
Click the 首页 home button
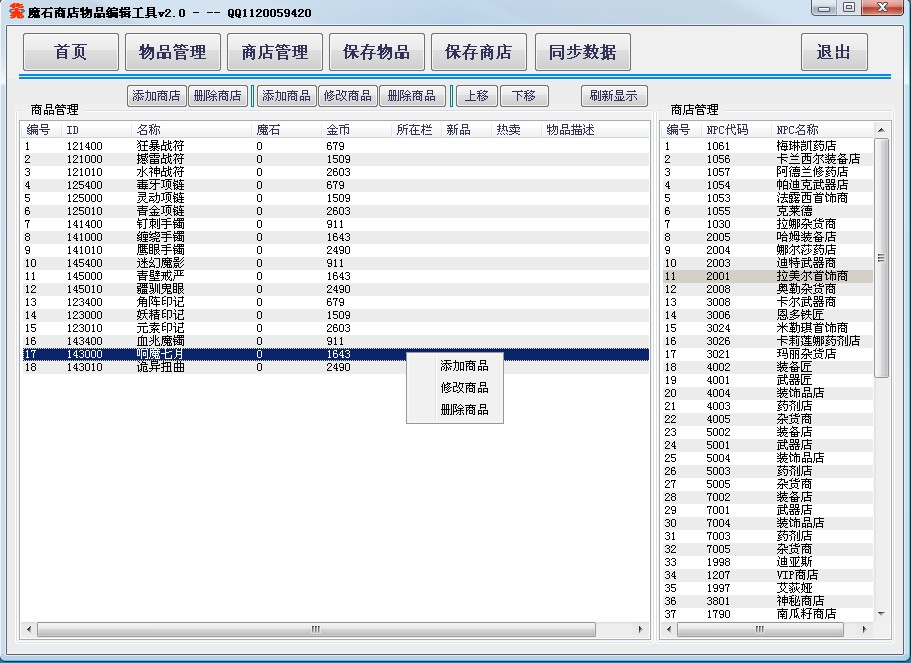tap(70, 53)
